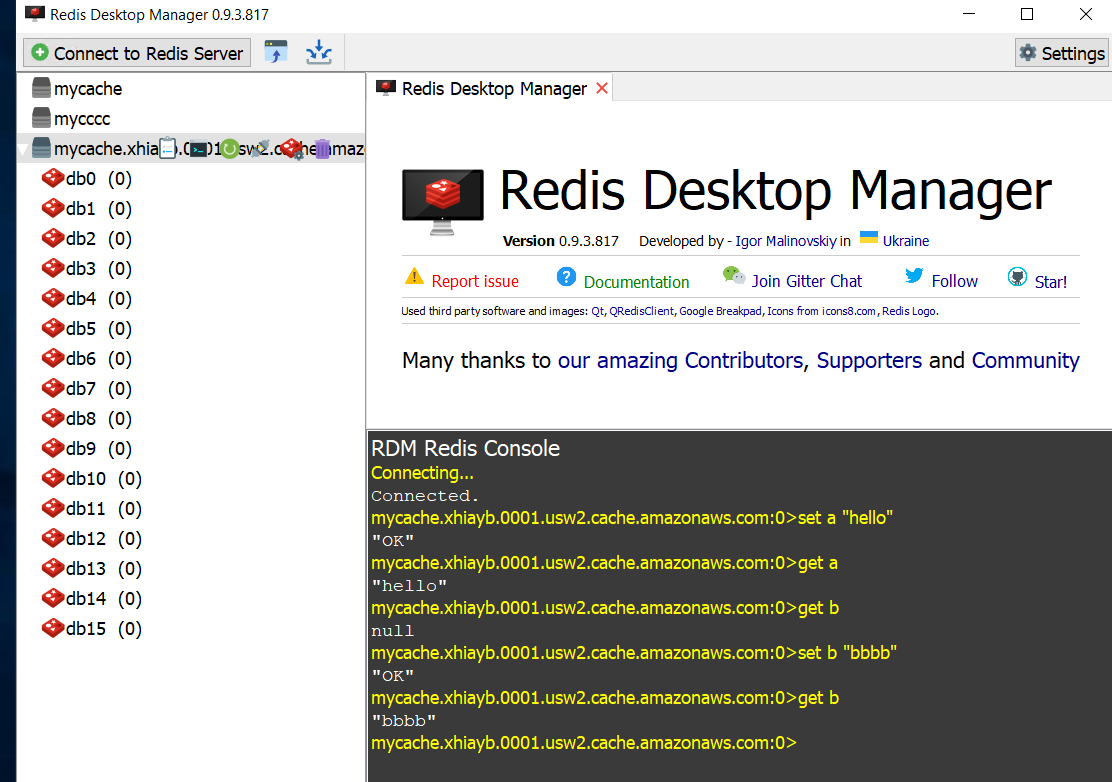The width and height of the screenshot is (1112, 782).
Task: Click the edit connection settings icon
Action: pos(291,149)
